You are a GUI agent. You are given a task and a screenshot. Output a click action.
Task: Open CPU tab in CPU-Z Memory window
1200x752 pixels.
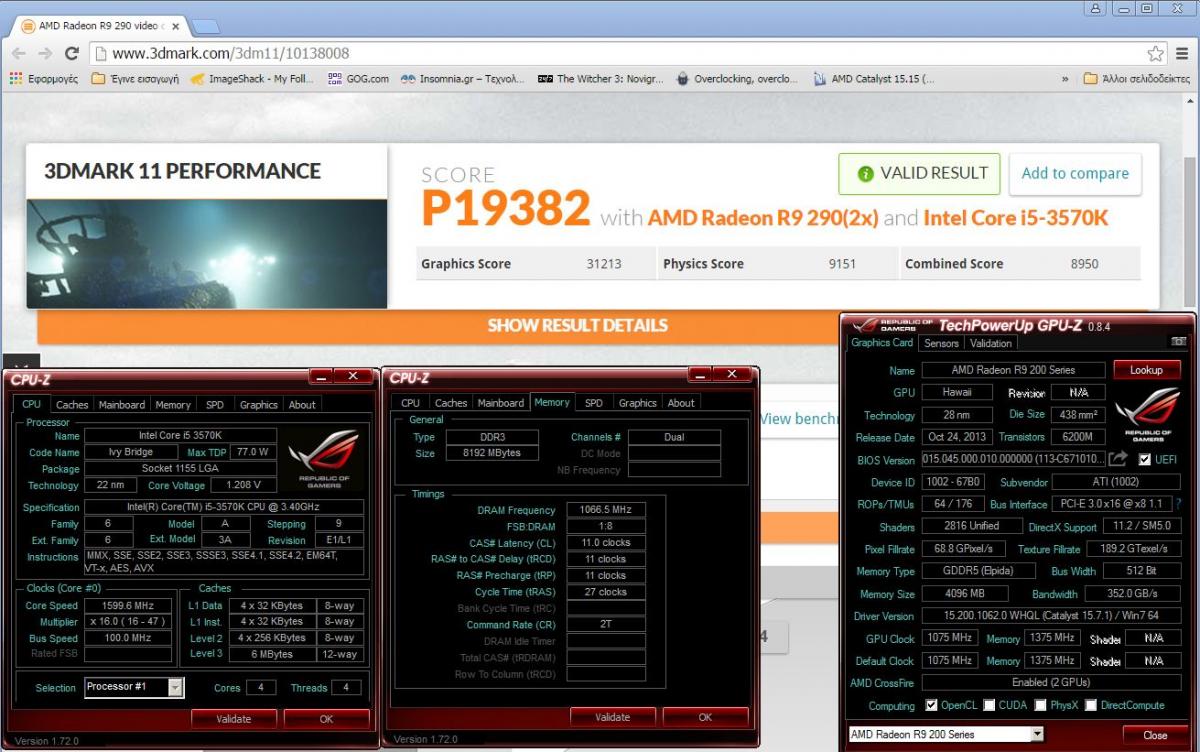pos(411,403)
